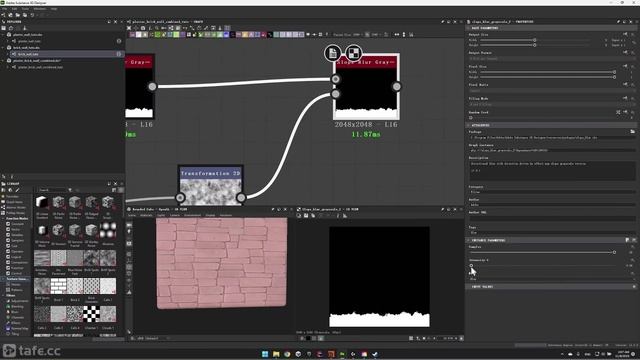
Task: Select the Checker 1 thumbnail in Library
Action: pyautogui.click(x=91, y=314)
